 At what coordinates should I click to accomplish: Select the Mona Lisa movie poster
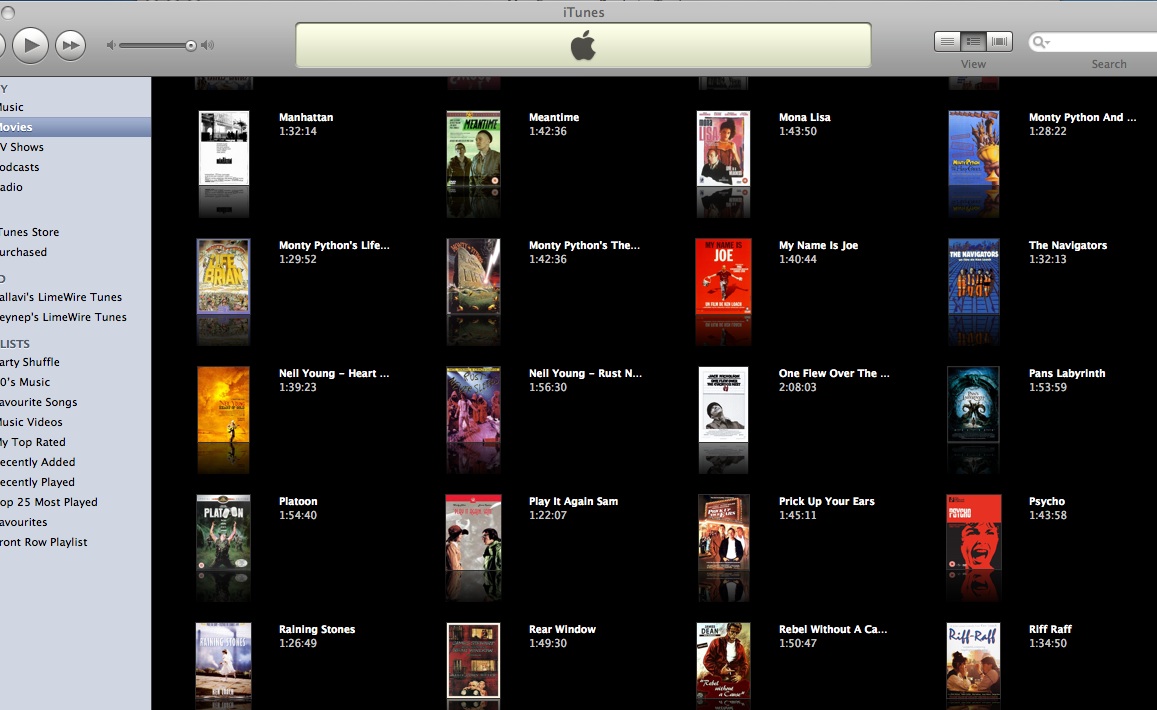724,148
